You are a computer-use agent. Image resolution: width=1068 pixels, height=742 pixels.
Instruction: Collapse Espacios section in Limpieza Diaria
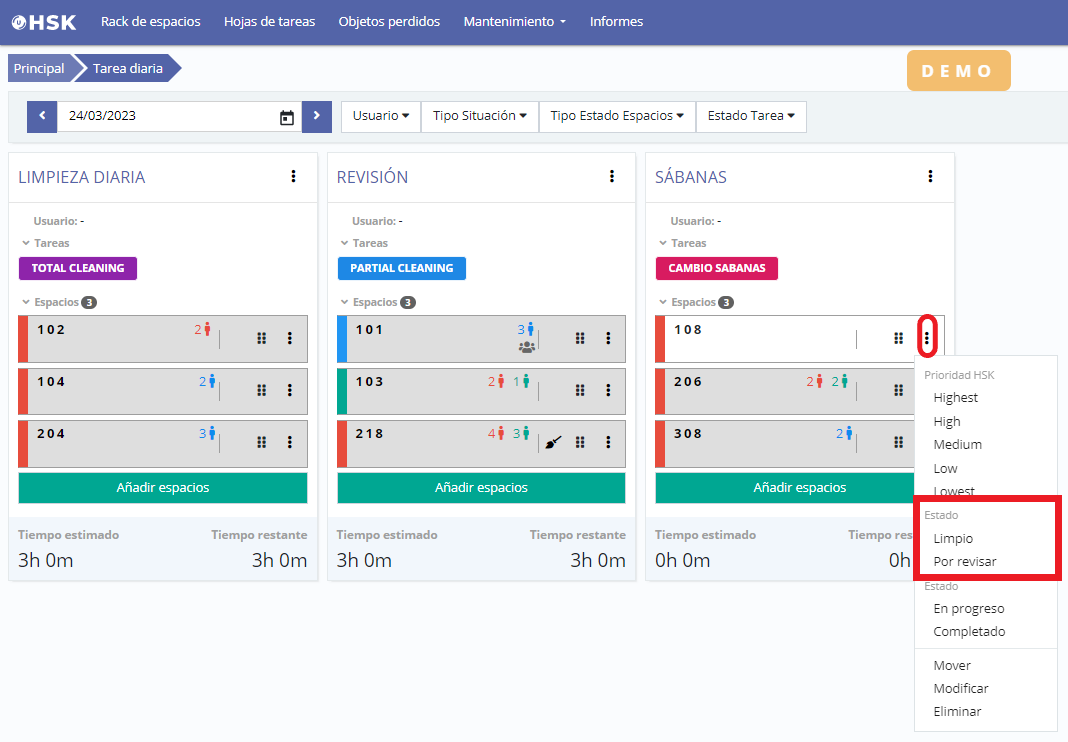pos(27,302)
